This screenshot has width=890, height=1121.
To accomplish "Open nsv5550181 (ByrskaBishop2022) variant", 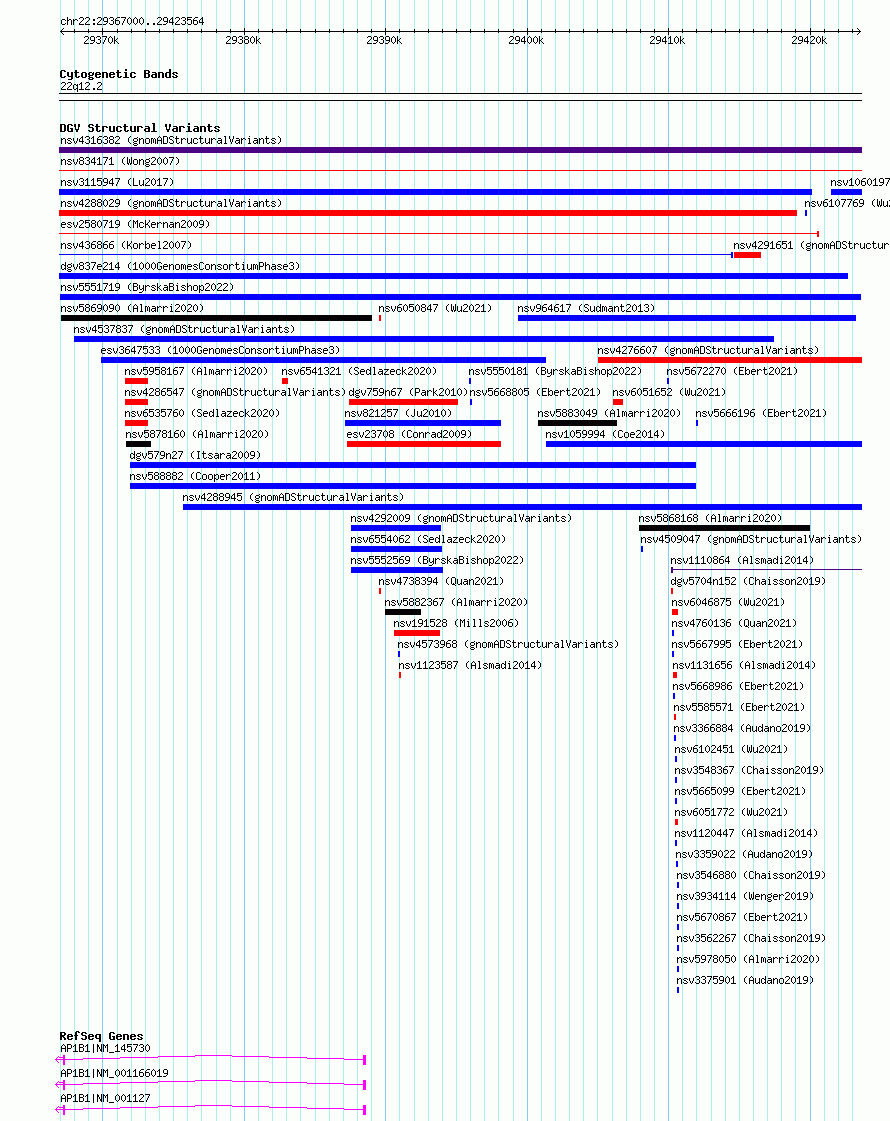I will 555,371.
